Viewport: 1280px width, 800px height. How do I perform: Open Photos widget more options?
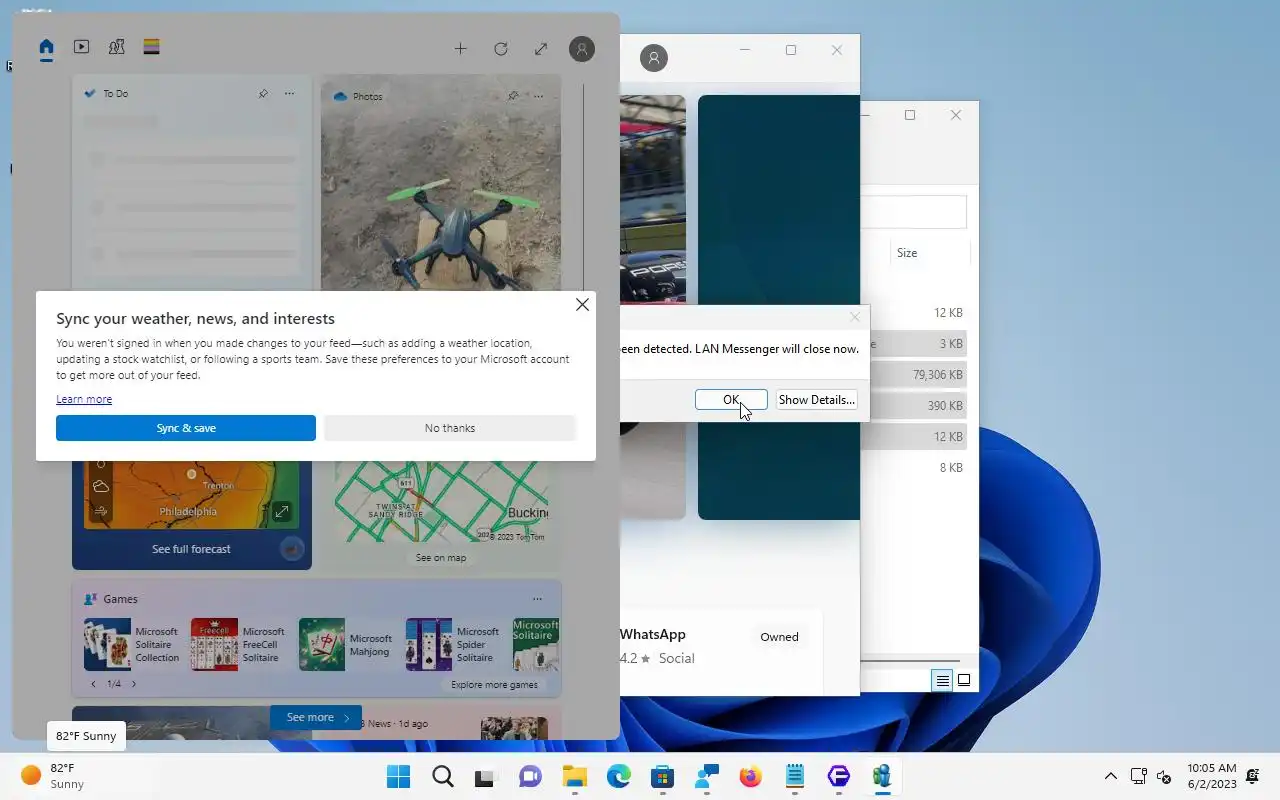coord(539,96)
